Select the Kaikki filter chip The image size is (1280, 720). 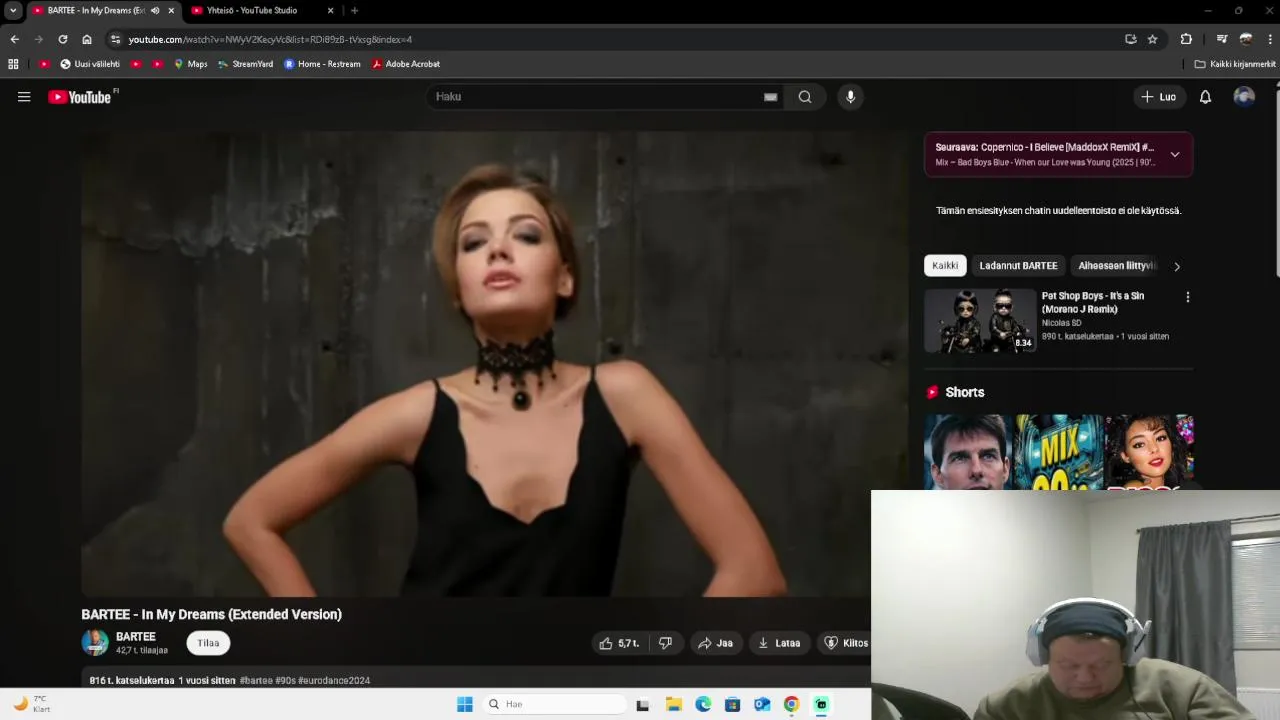[945, 266]
